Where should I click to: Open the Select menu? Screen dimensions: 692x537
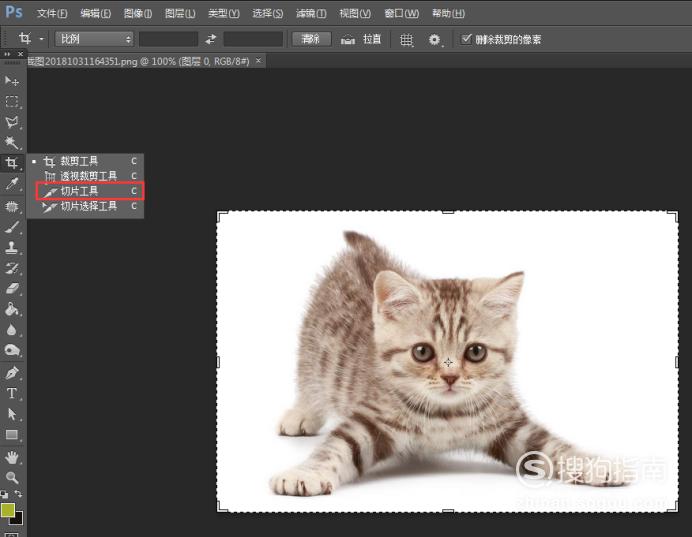point(267,13)
